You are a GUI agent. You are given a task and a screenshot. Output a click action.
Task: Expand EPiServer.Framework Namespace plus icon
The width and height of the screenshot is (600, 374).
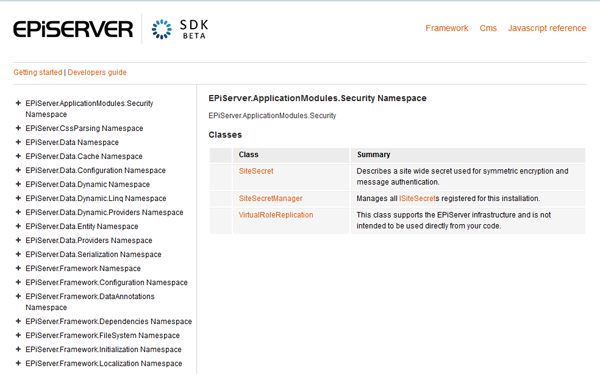[18, 268]
